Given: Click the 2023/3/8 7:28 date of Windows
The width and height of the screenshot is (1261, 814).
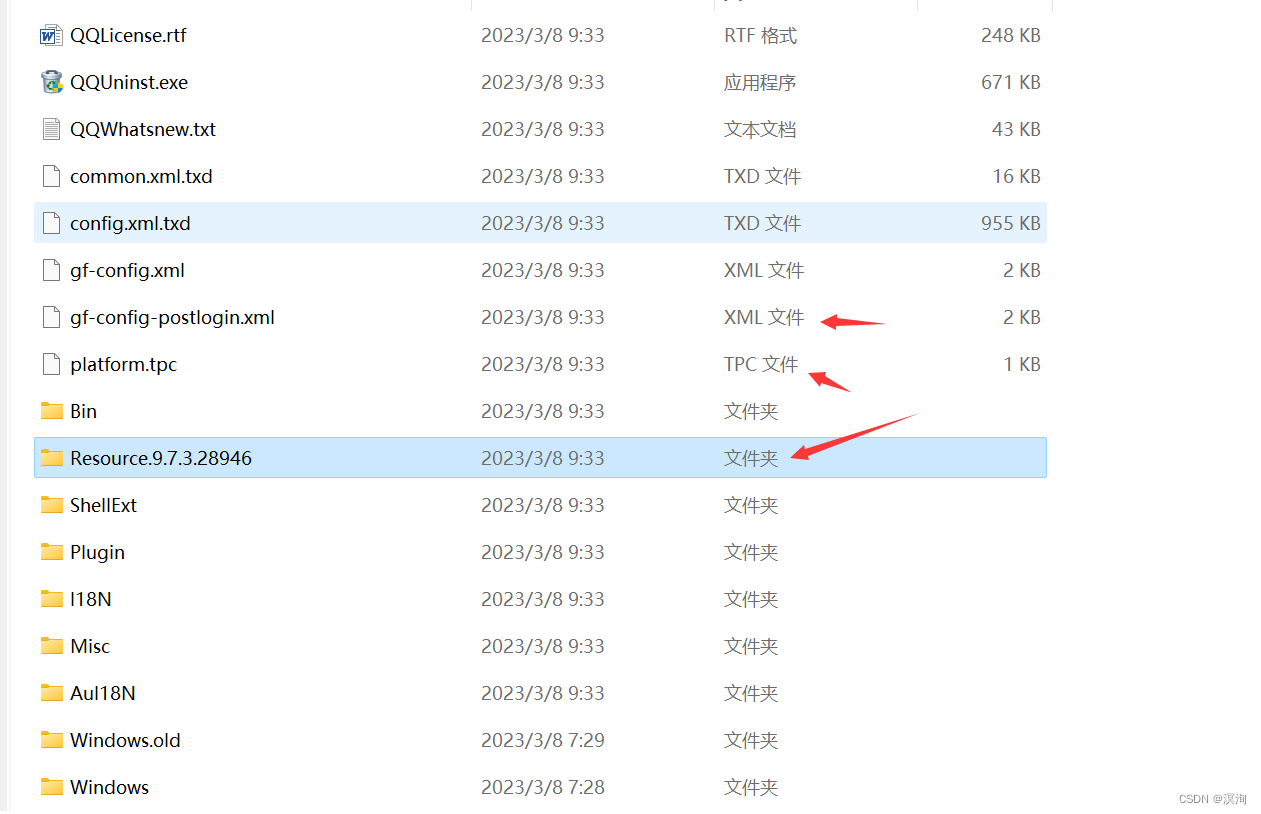Looking at the screenshot, I should (x=543, y=787).
